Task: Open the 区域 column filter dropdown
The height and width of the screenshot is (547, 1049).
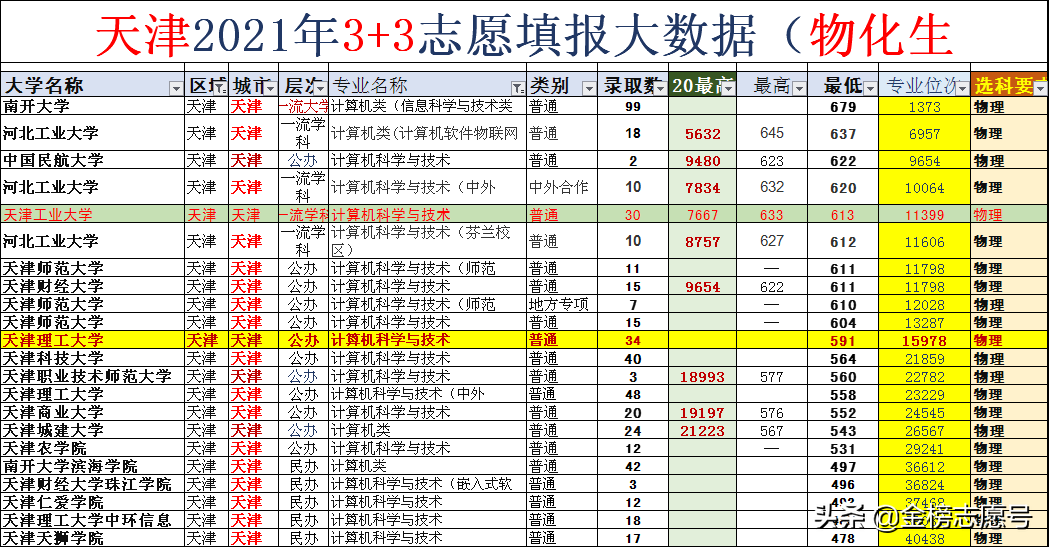Action: 221,88
